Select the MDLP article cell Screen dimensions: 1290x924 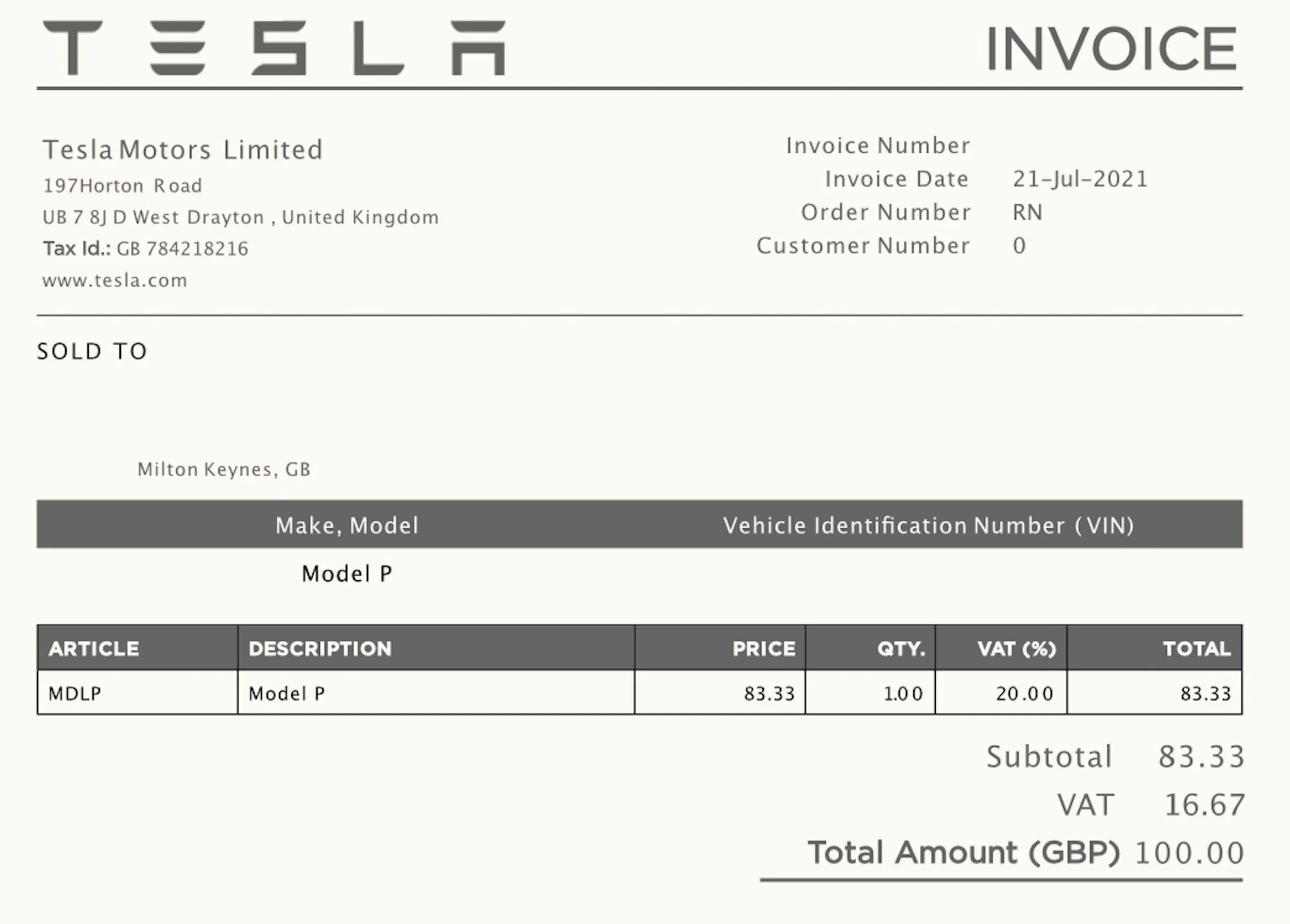[137, 692]
